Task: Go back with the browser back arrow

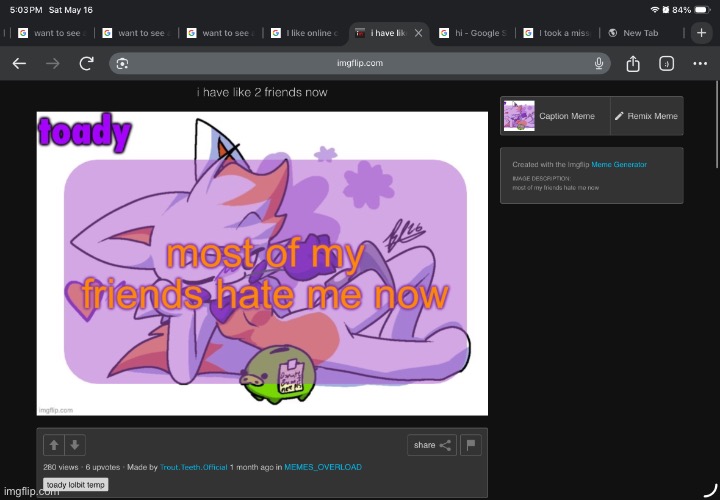Action: click(x=19, y=63)
